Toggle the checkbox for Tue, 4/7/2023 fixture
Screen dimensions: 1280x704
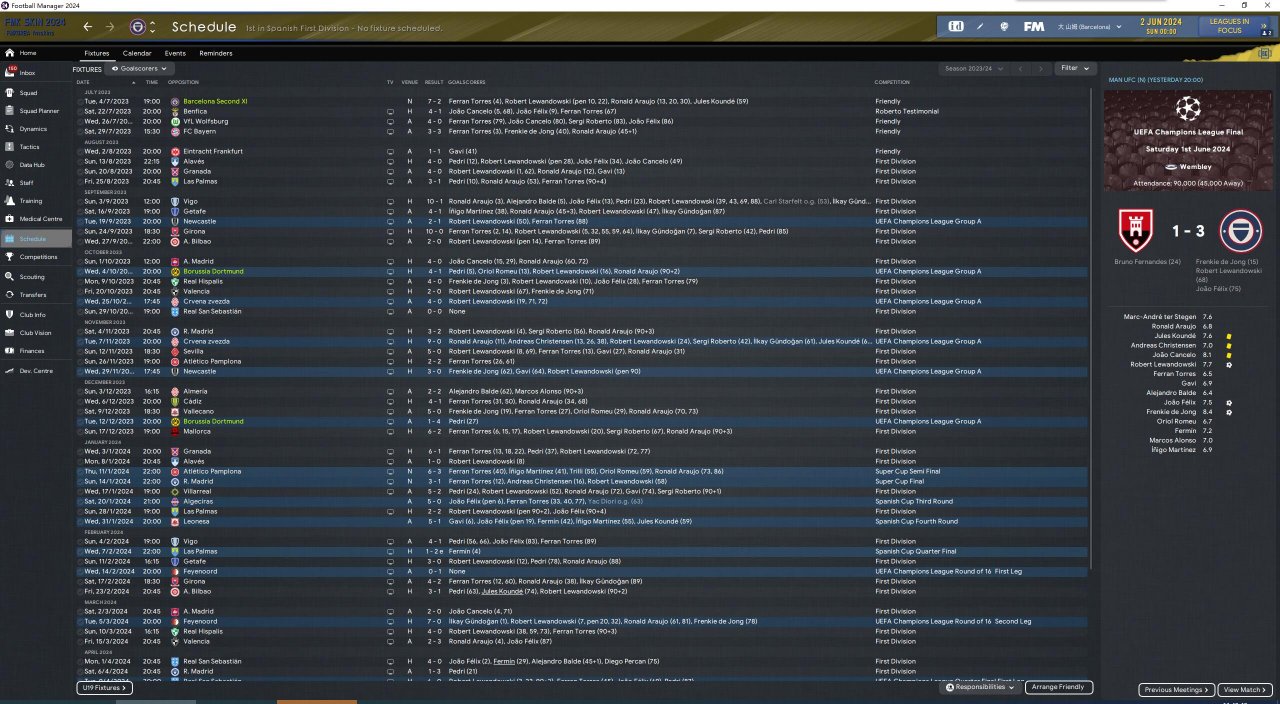coord(80,101)
